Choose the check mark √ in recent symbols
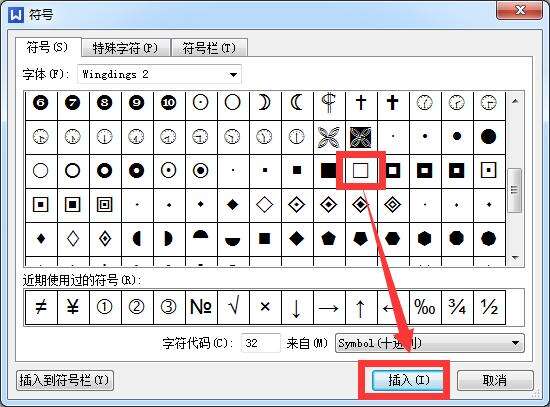Image resolution: width=550 pixels, height=407 pixels. (x=233, y=307)
